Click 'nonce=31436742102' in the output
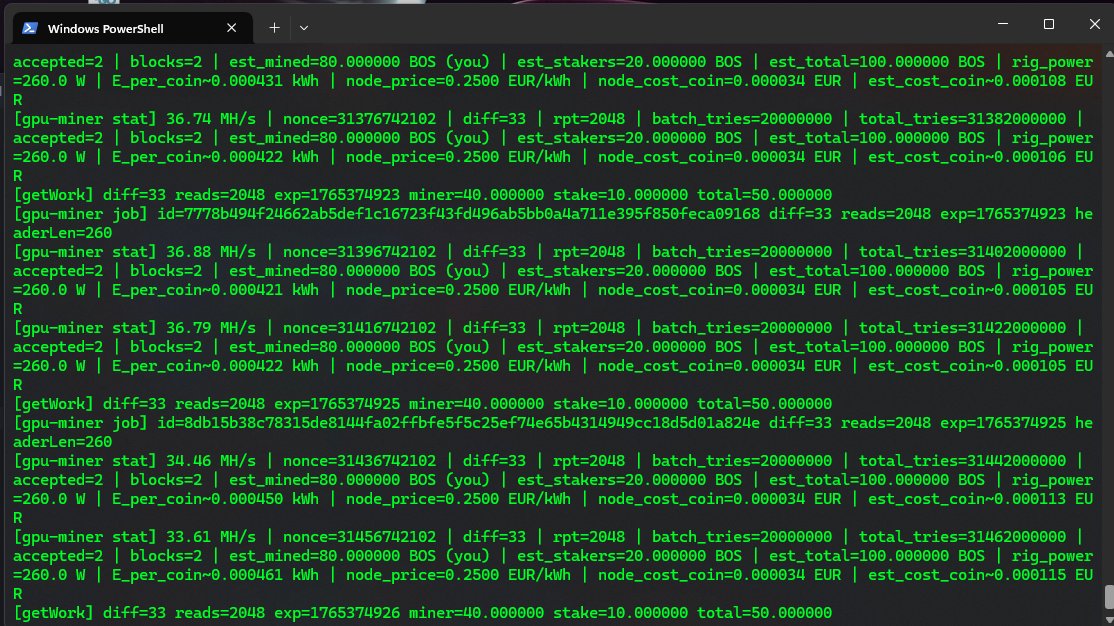This screenshot has height=626, width=1114. pyautogui.click(x=359, y=460)
